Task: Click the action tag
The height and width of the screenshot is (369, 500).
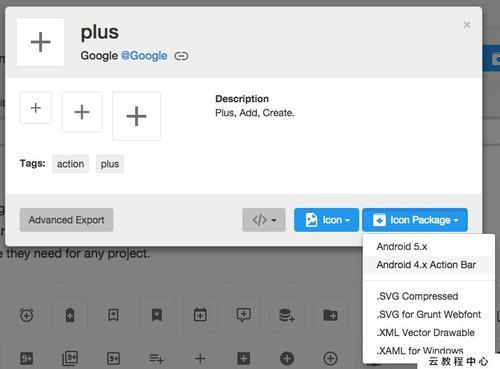Action: (x=70, y=164)
